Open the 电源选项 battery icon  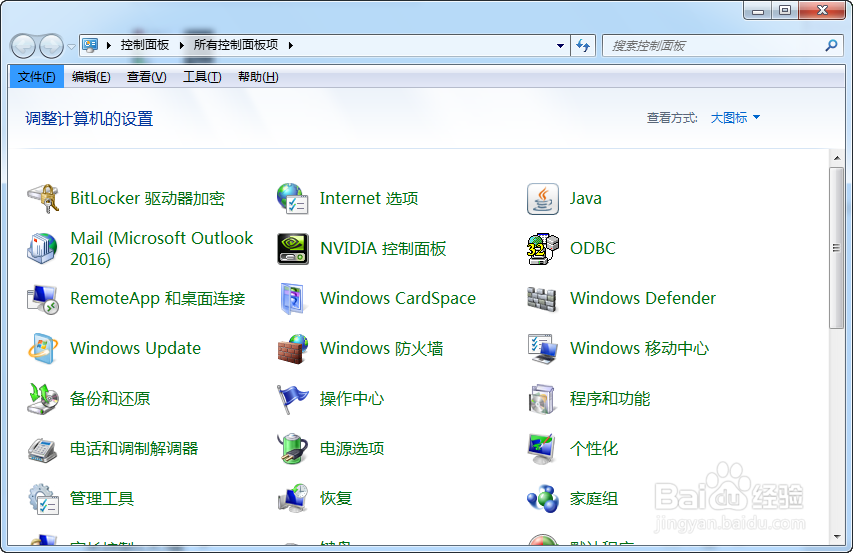click(293, 449)
